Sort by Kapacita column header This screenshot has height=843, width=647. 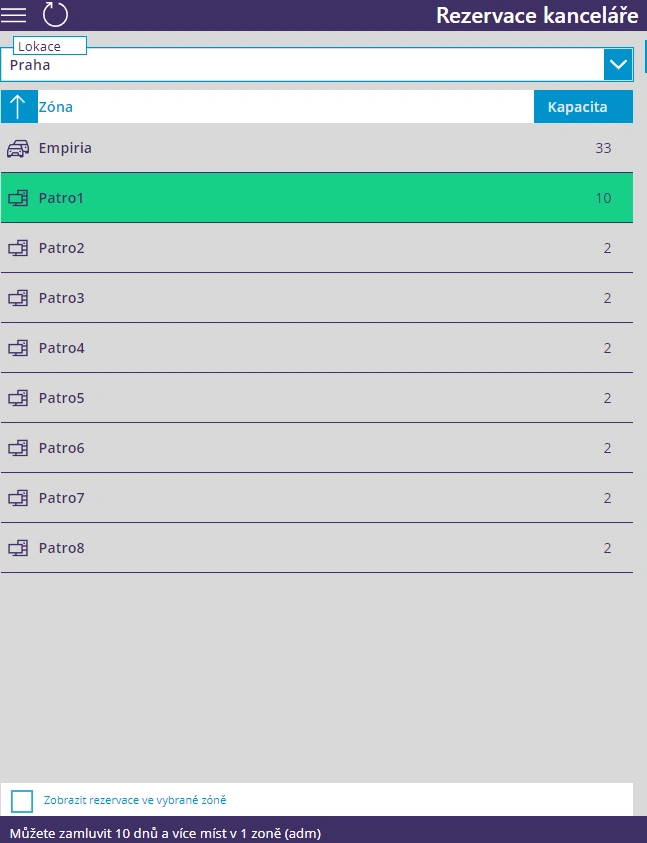(577, 107)
